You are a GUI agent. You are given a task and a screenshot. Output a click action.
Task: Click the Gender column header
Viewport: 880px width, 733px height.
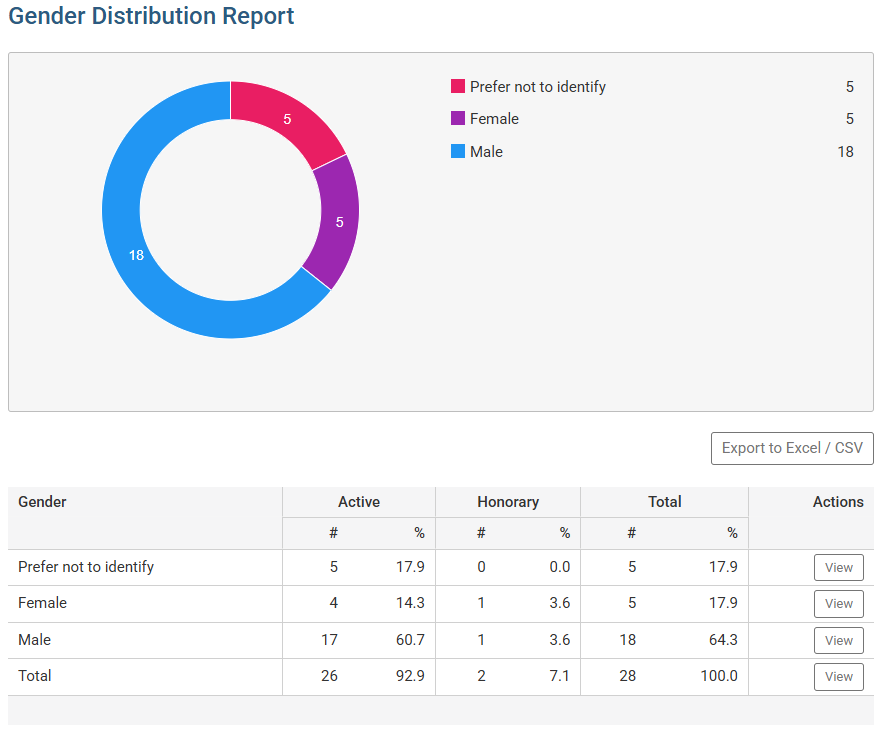coord(43,502)
